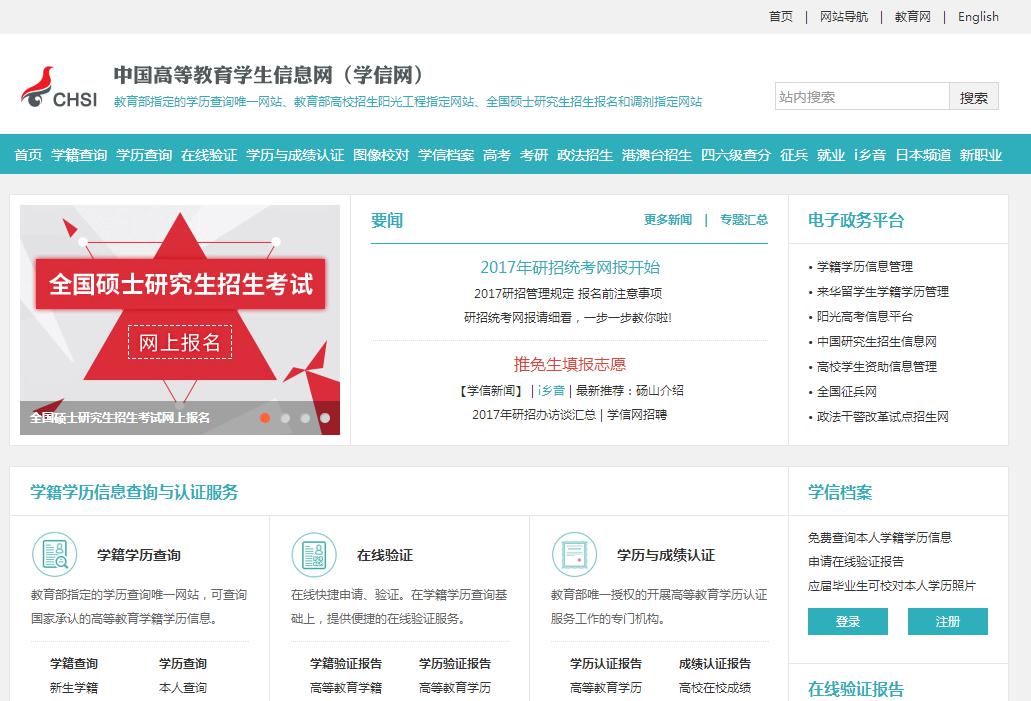Screen dimensions: 1031x701
Task: Click the 登录 login button
Action: point(847,621)
